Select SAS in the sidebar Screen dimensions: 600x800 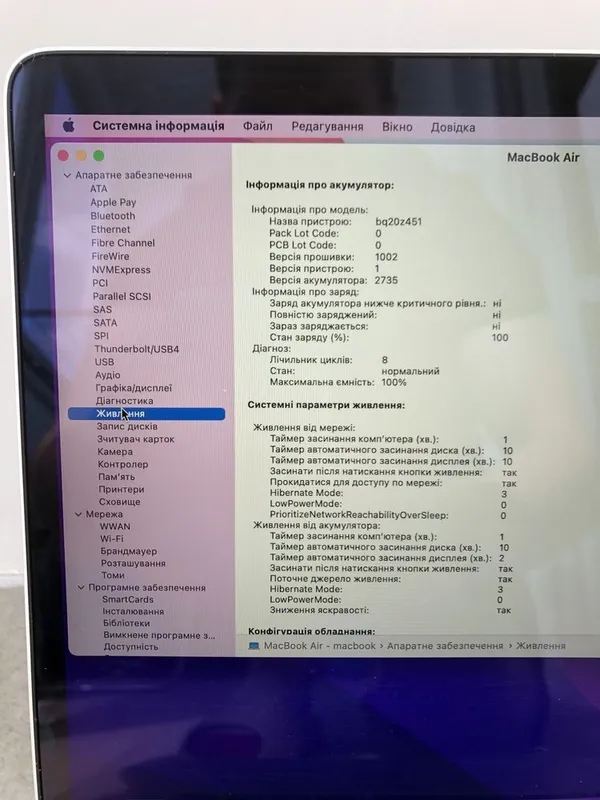click(x=103, y=310)
